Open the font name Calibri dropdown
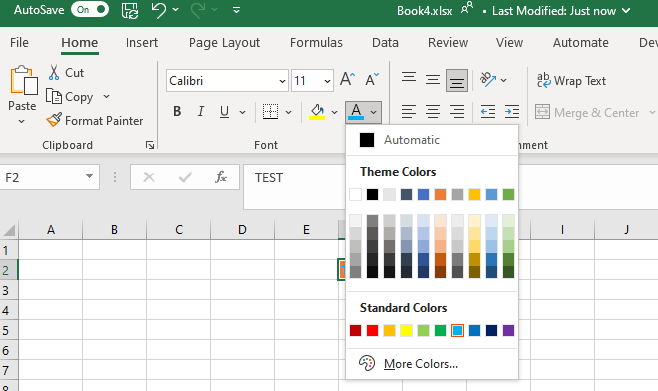 pos(282,81)
